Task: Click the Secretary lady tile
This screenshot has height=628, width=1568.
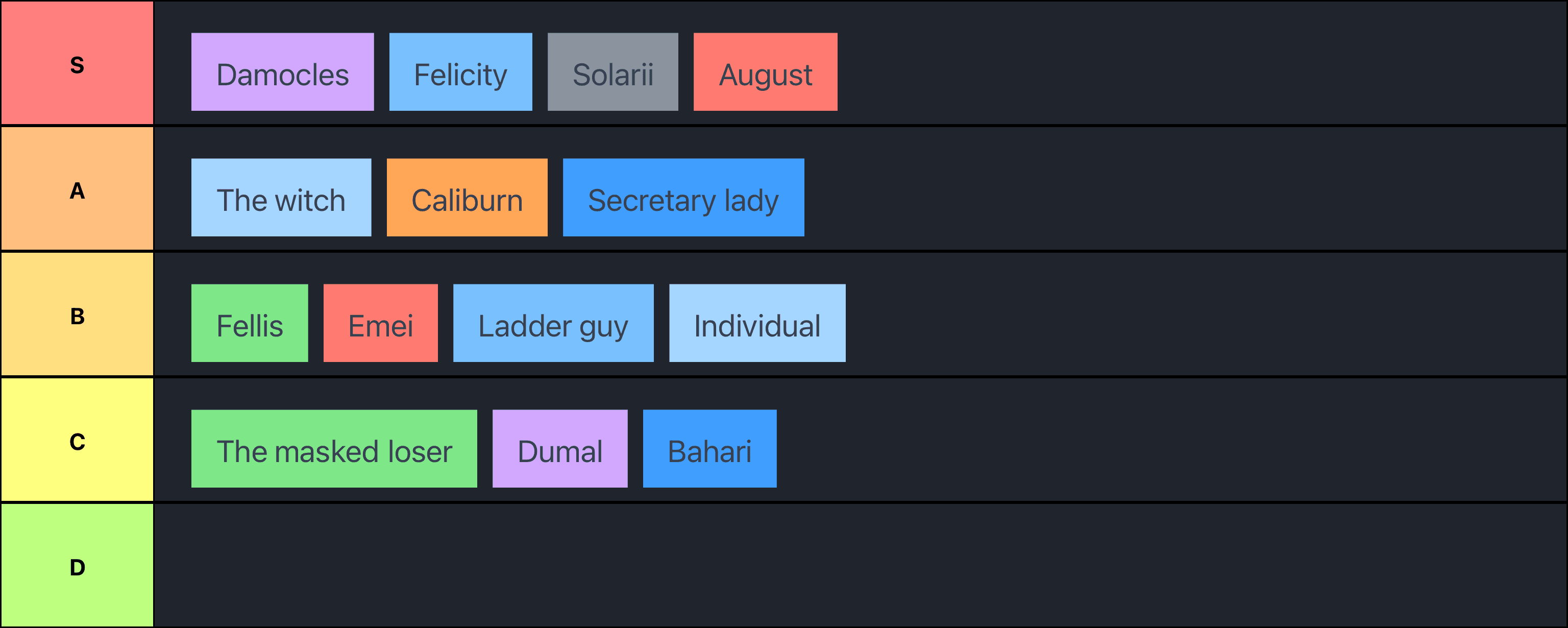Action: click(x=683, y=198)
